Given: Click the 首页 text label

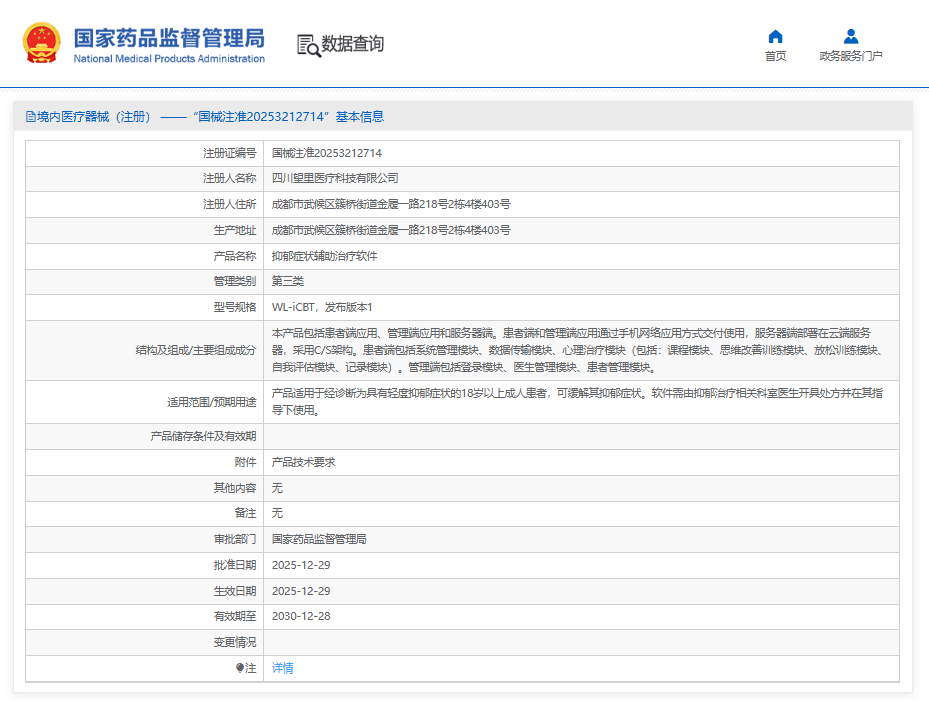Looking at the screenshot, I should (775, 56).
